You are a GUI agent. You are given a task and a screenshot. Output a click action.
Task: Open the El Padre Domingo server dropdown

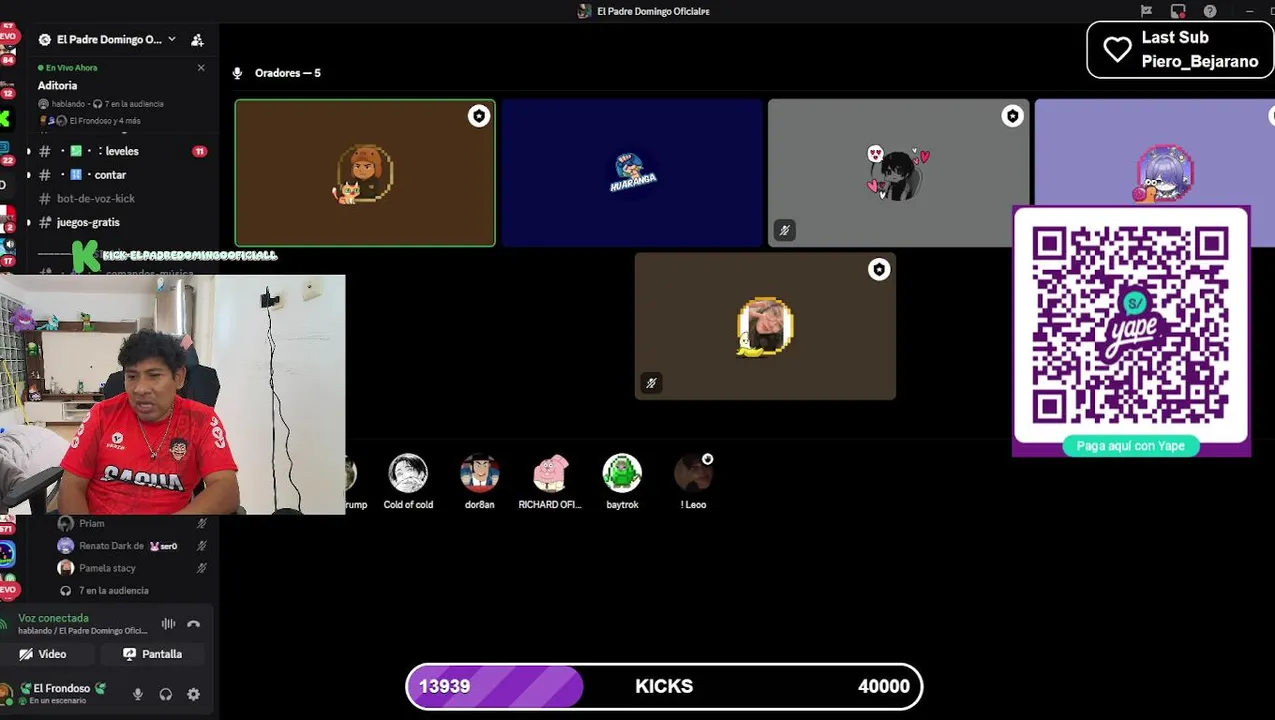pyautogui.click(x=108, y=39)
